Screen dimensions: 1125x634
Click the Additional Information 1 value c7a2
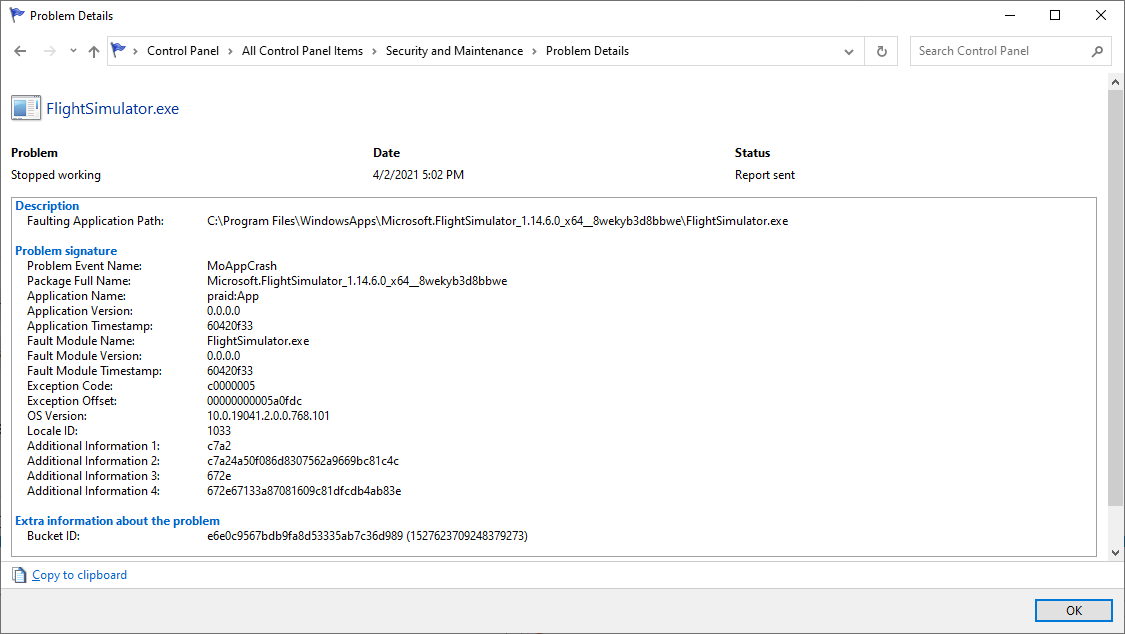(219, 446)
